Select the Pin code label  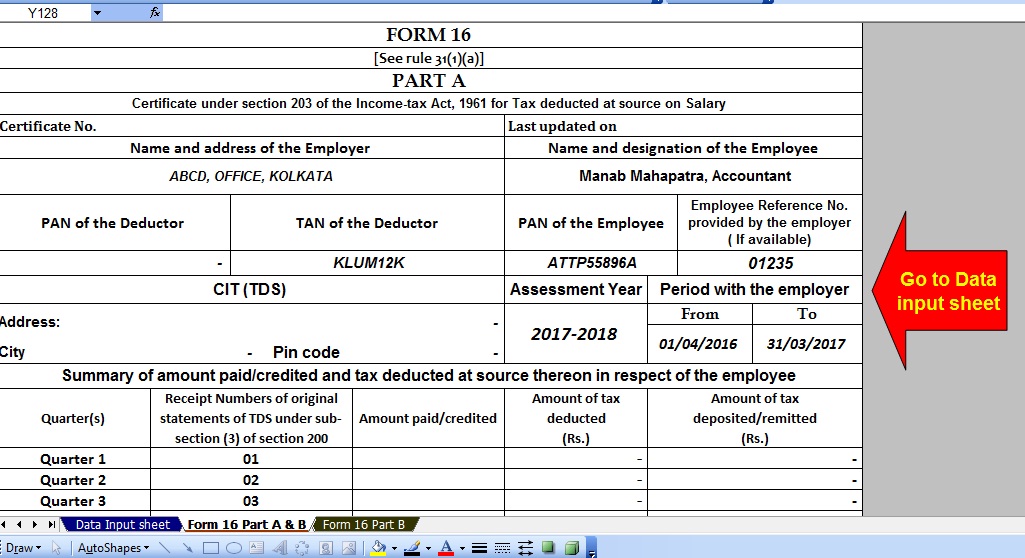[x=306, y=352]
